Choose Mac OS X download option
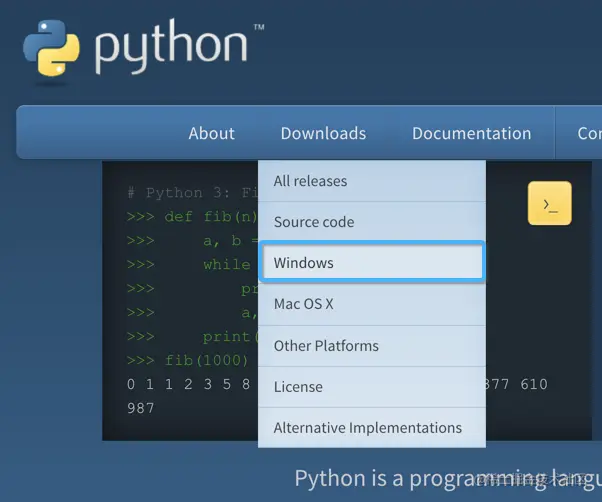Image resolution: width=602 pixels, height=502 pixels. coord(372,304)
